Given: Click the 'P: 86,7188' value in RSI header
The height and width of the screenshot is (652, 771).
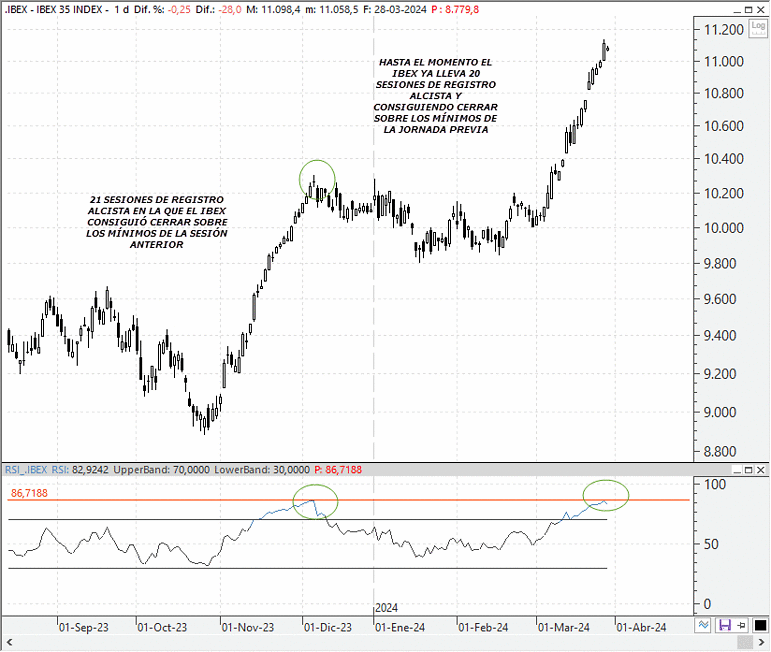Looking at the screenshot, I should (x=338, y=470).
